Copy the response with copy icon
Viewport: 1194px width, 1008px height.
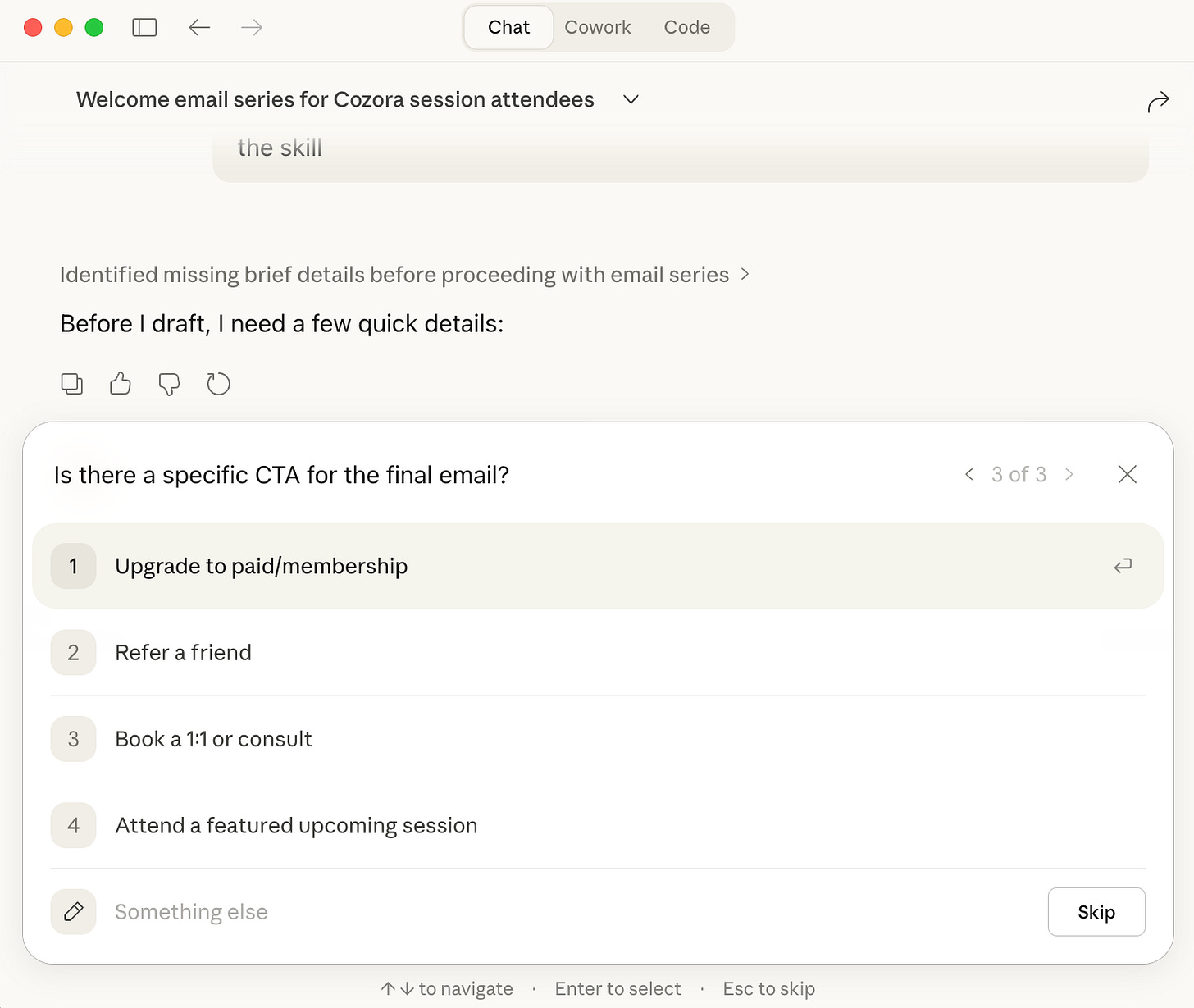coord(72,384)
